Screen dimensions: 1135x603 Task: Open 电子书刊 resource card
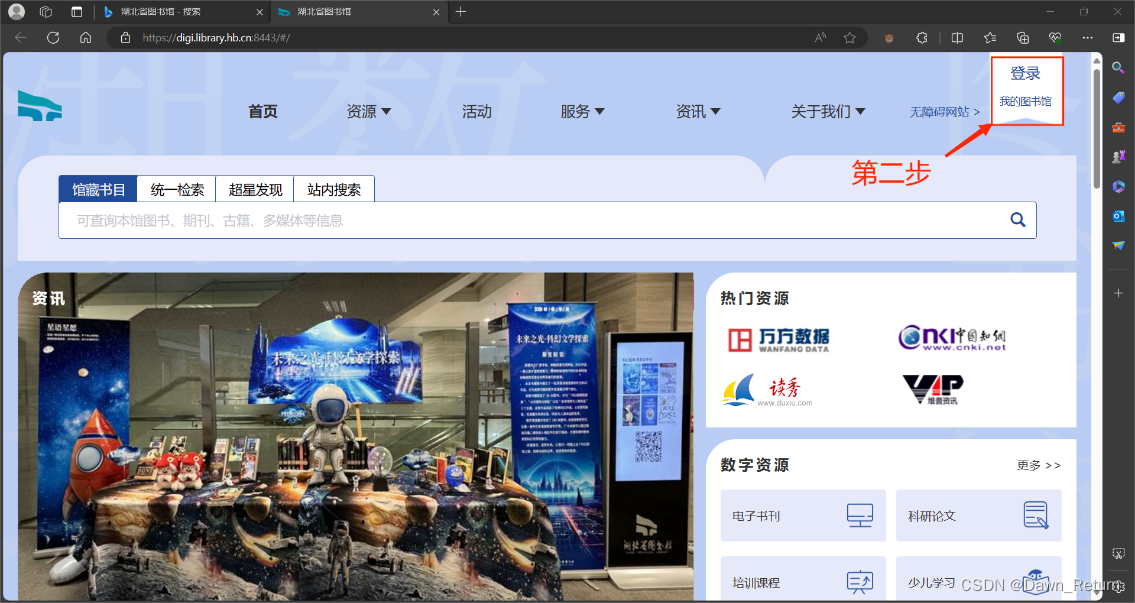803,515
